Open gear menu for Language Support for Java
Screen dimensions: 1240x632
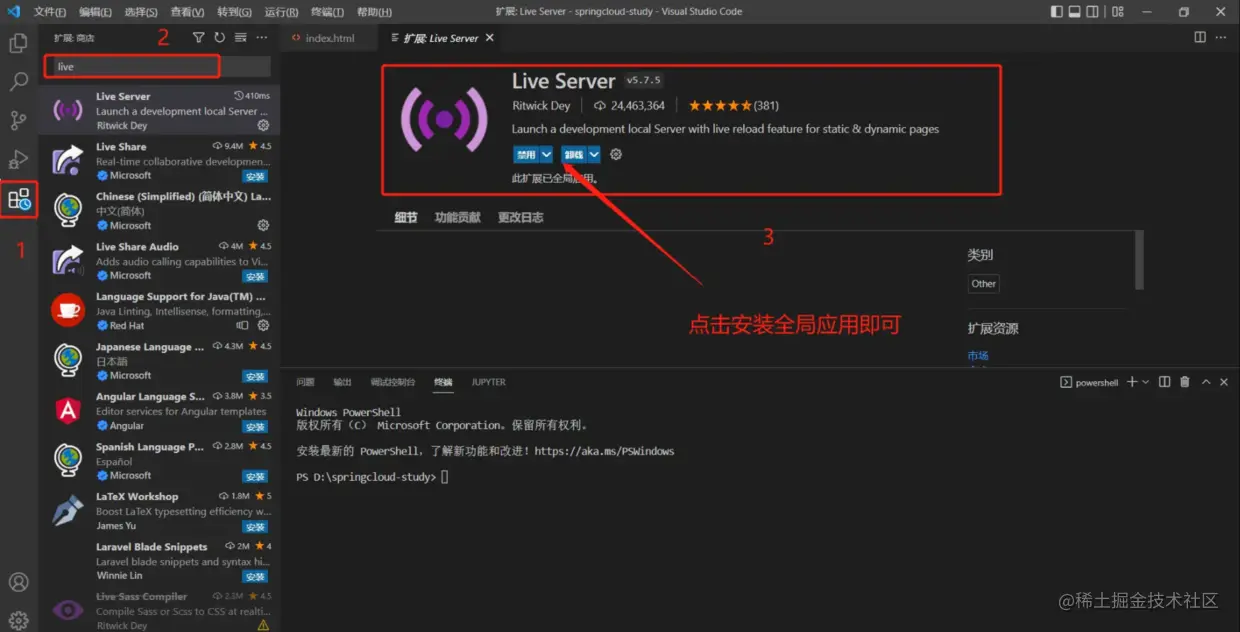click(x=263, y=325)
